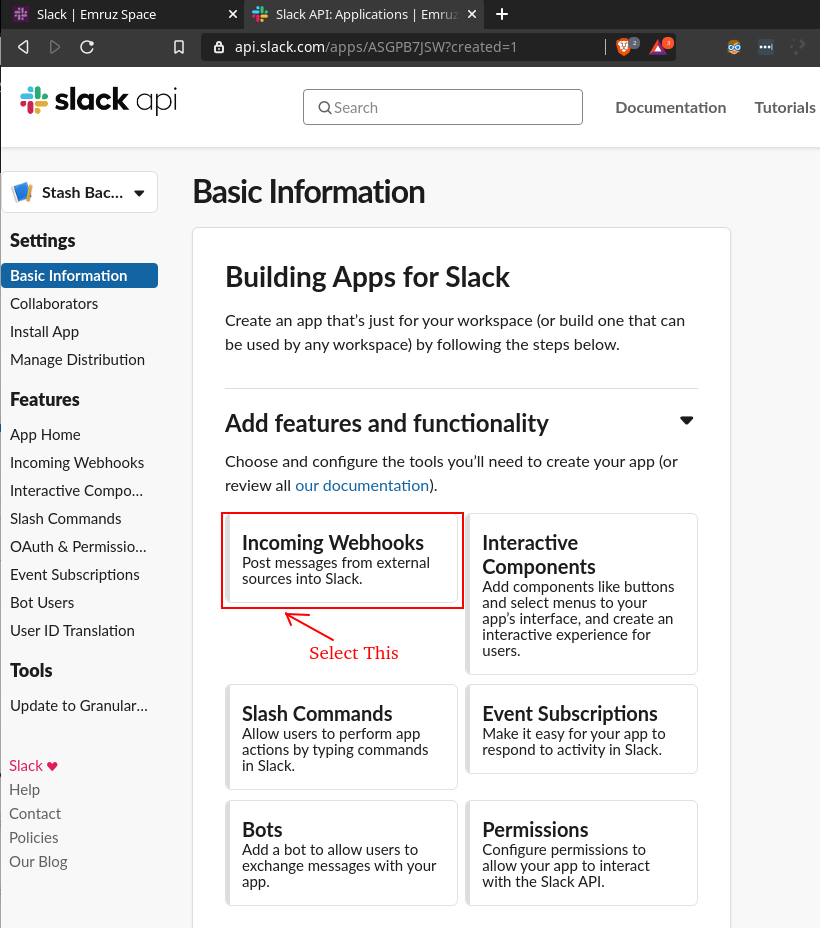820x928 pixels.
Task: Close the Slack | Emruz Space tab
Action: click(232, 14)
